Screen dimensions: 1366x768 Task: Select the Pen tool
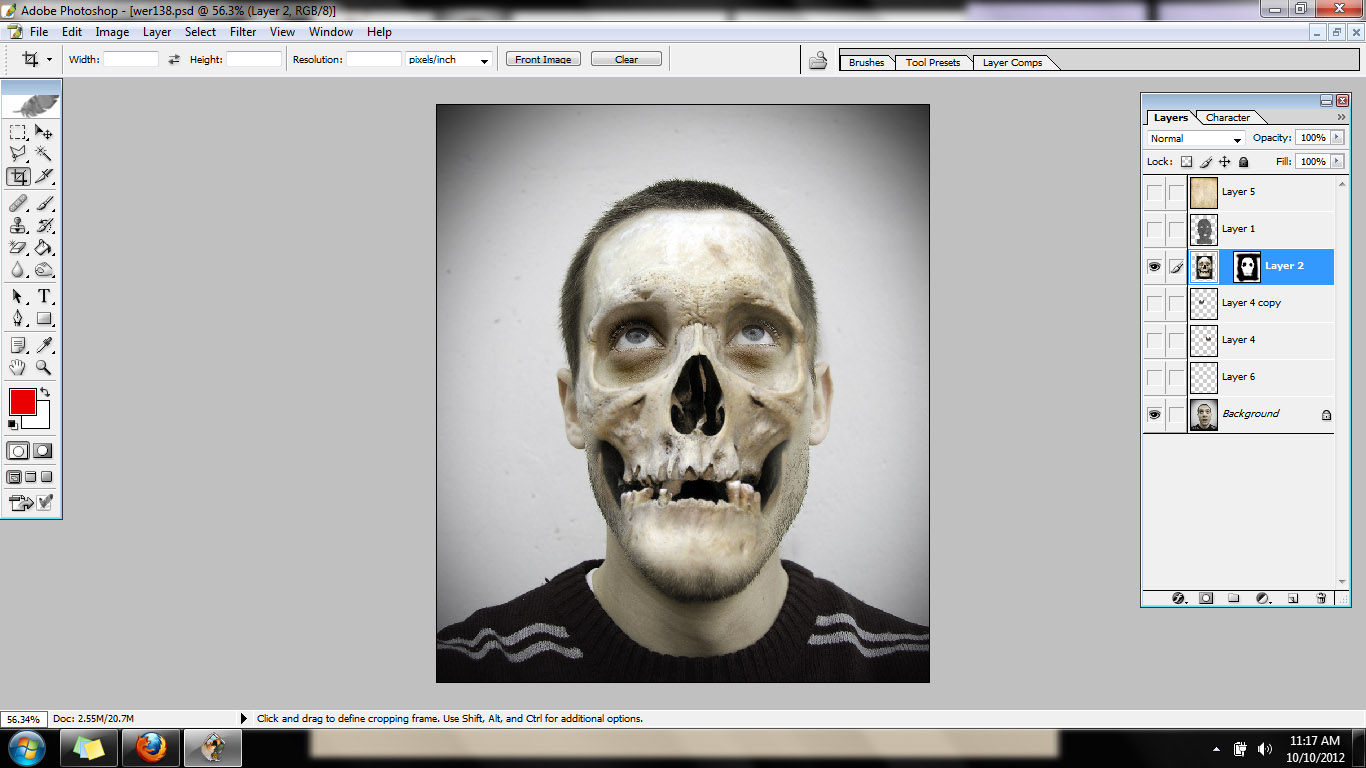pyautogui.click(x=18, y=319)
